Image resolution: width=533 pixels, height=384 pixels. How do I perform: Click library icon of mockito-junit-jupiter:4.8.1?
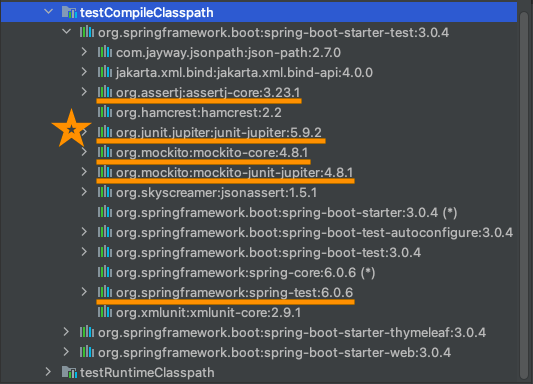105,172
